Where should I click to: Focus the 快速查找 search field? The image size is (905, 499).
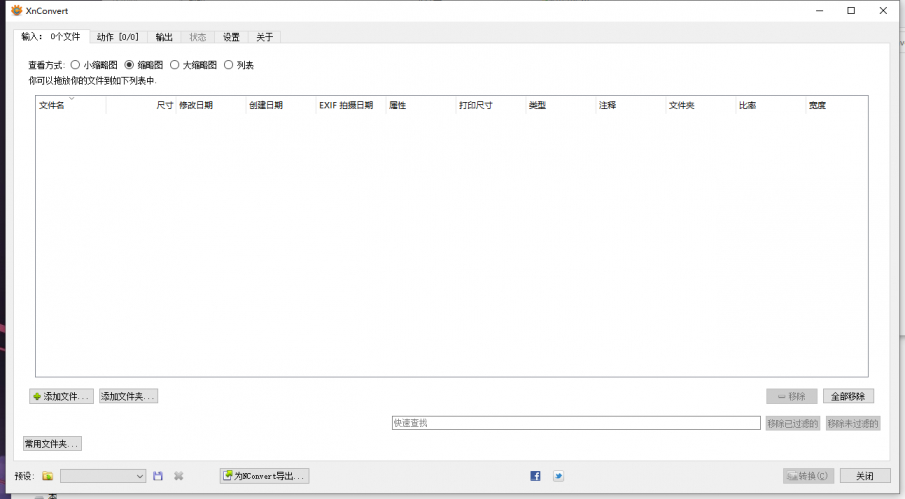pyautogui.click(x=576, y=423)
